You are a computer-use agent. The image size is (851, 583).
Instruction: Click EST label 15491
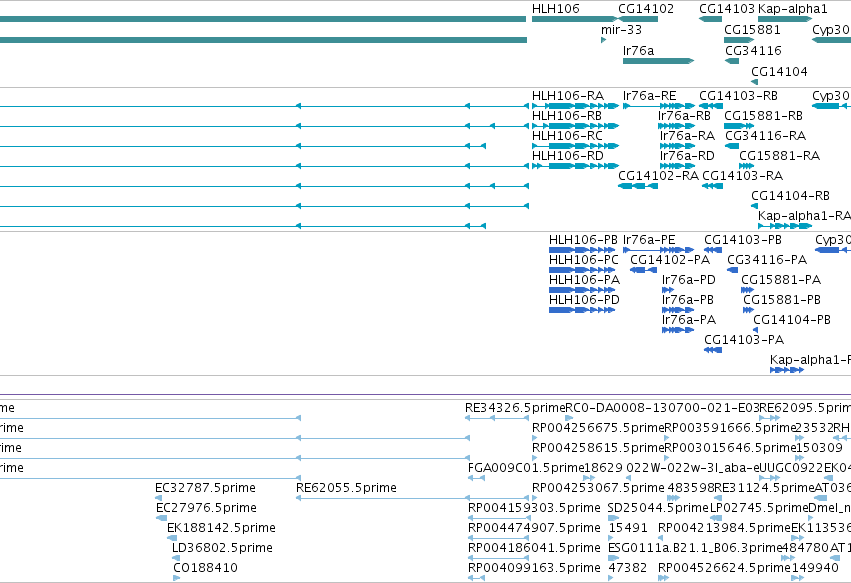point(628,528)
